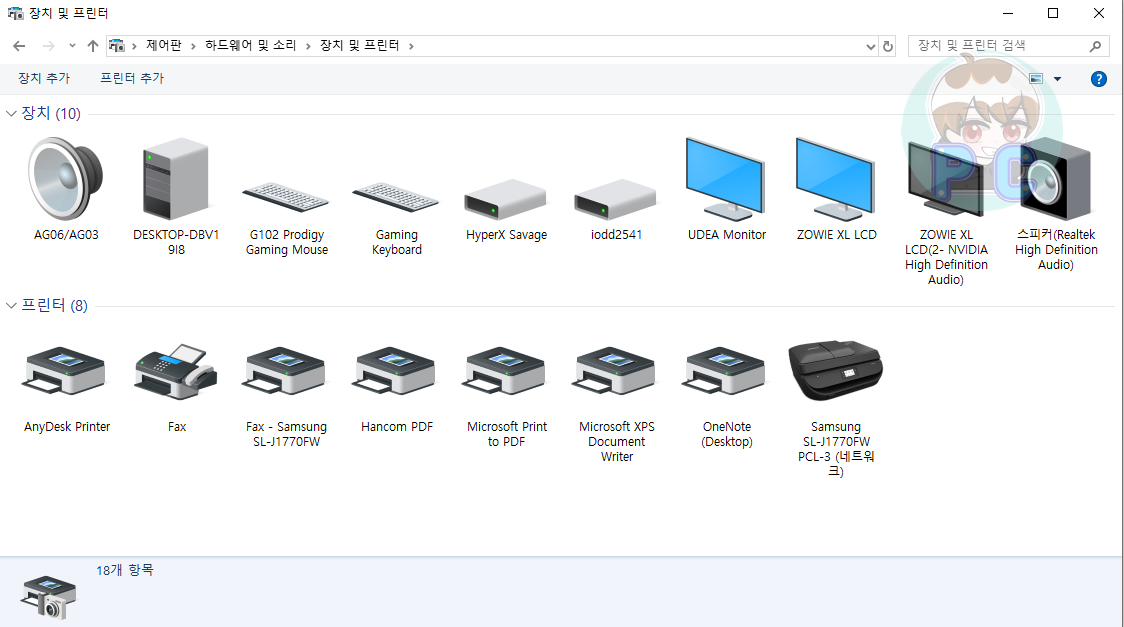The height and width of the screenshot is (627, 1124).
Task: Click the details pane printer camera thumbnail
Action: [x=48, y=596]
